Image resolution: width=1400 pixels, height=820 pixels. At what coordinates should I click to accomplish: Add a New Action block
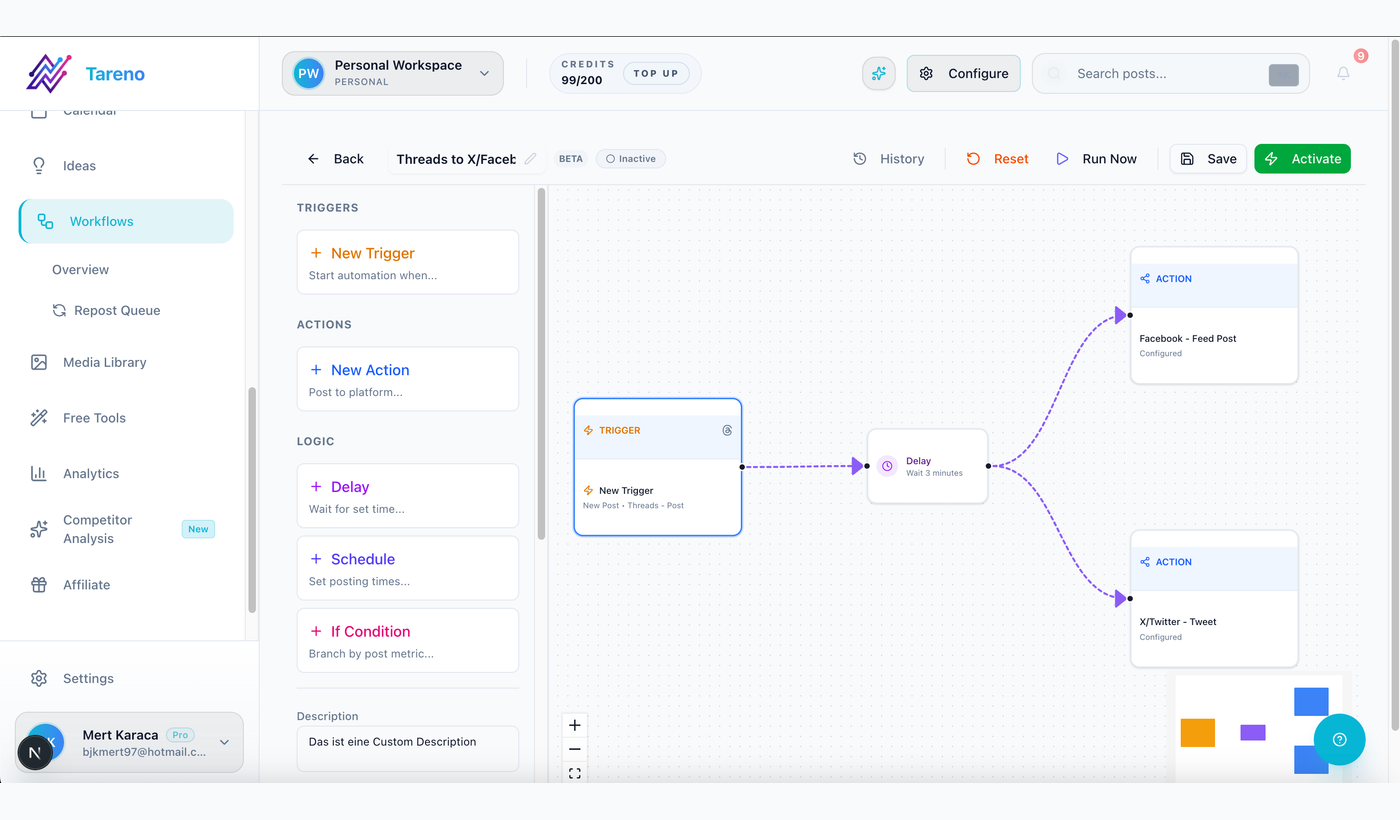tap(408, 379)
